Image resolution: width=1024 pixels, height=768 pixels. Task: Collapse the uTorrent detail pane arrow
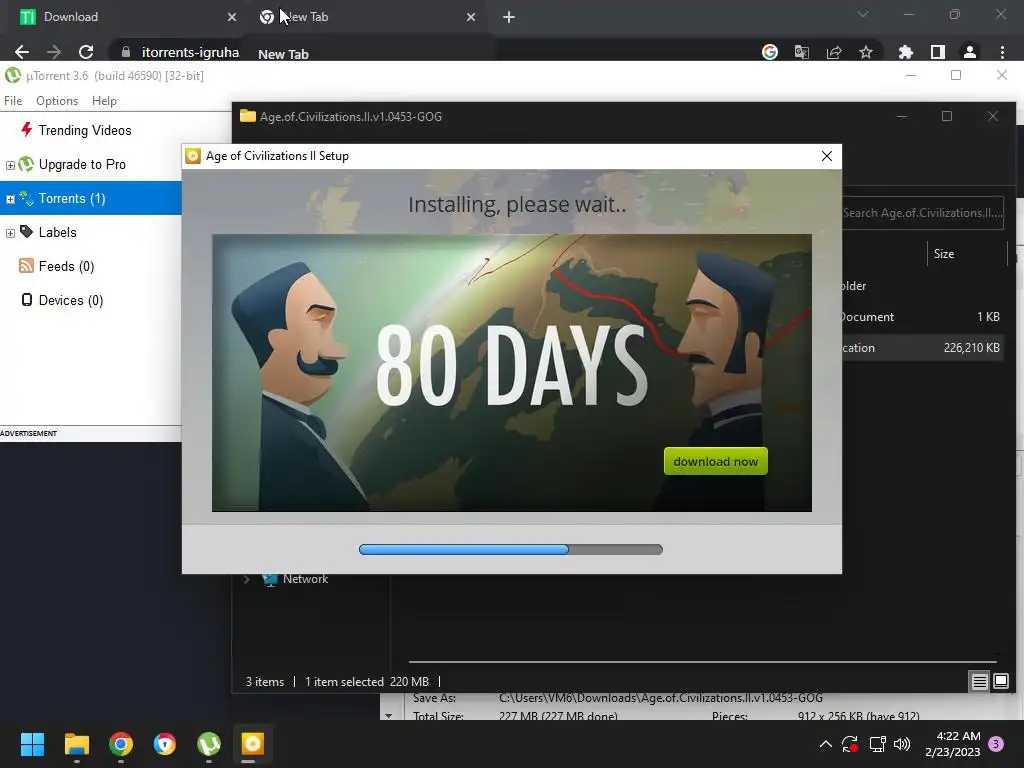389,716
